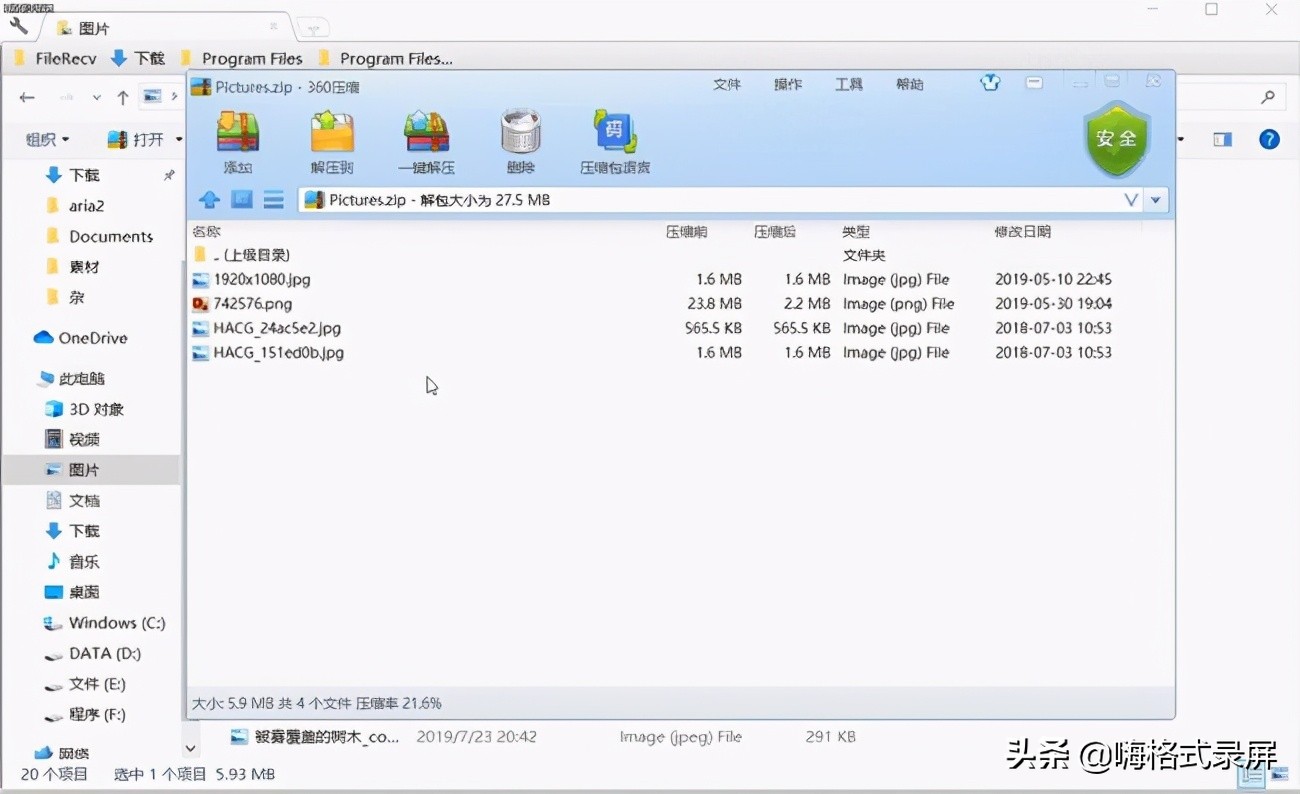1300x794 pixels.
Task: Go up one level with the blue arrow in 360压缩
Action: tap(209, 200)
